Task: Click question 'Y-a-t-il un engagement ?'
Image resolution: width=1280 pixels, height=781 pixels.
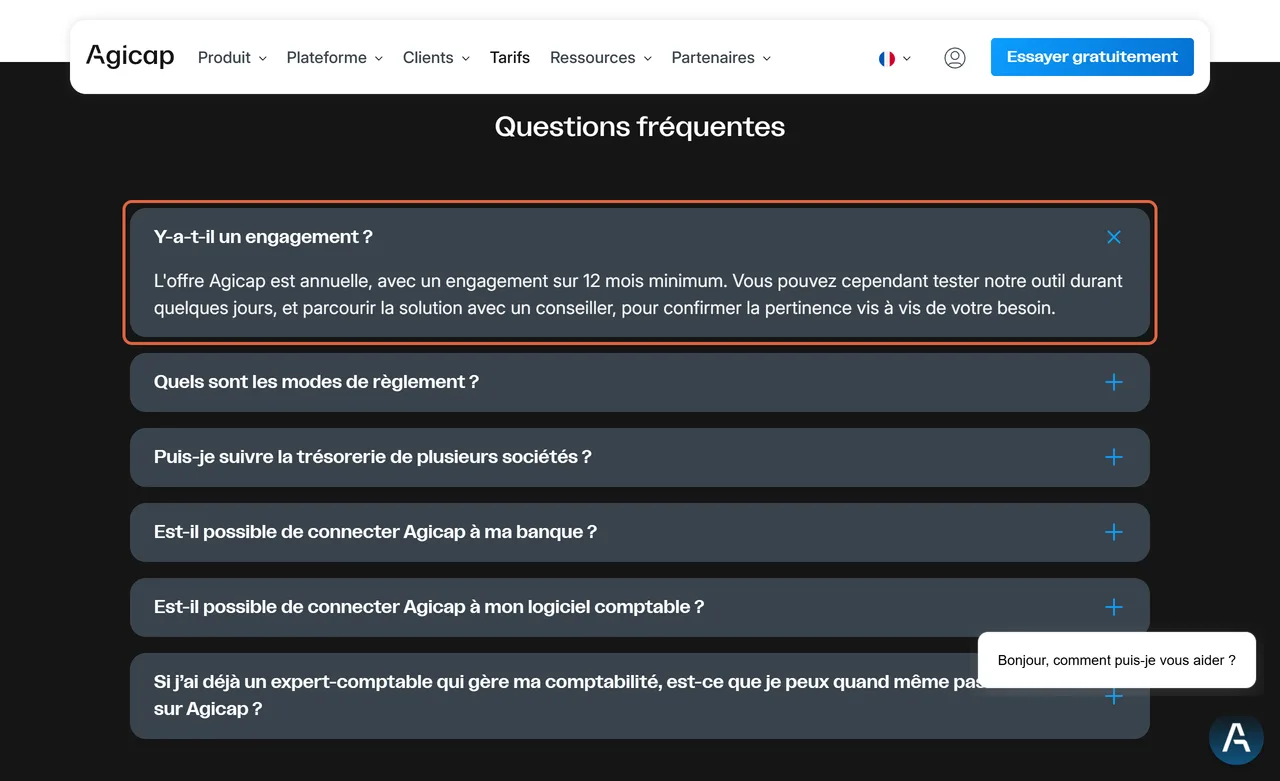Action: (x=263, y=237)
